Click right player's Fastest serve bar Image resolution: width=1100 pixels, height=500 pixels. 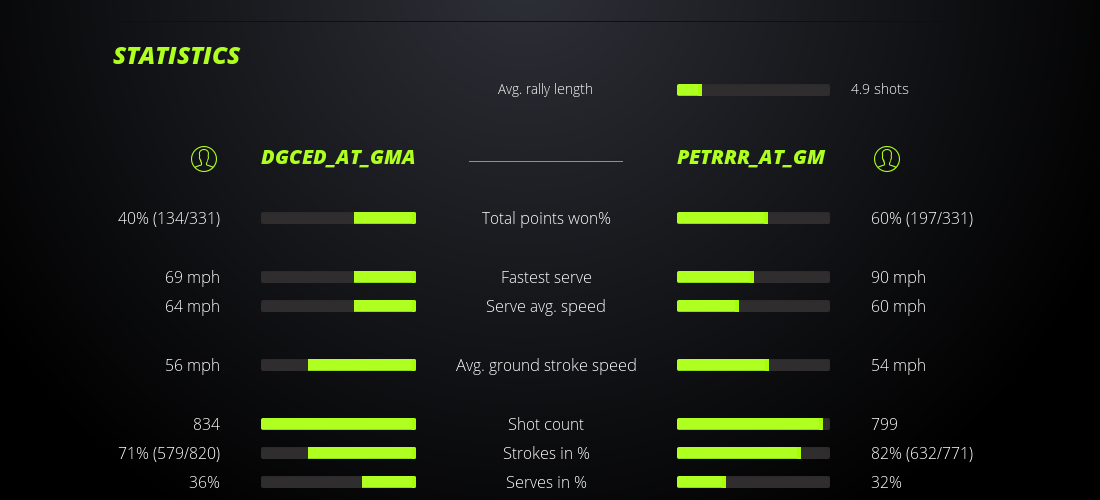[x=753, y=277]
